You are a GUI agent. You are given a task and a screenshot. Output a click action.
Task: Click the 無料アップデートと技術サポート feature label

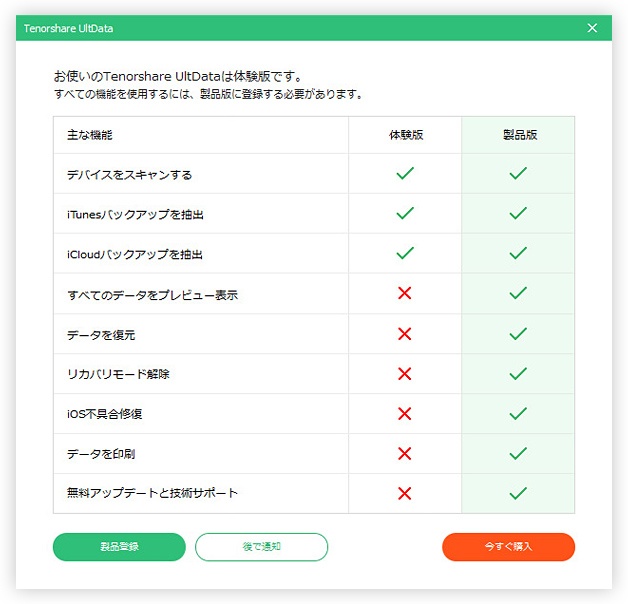click(152, 493)
